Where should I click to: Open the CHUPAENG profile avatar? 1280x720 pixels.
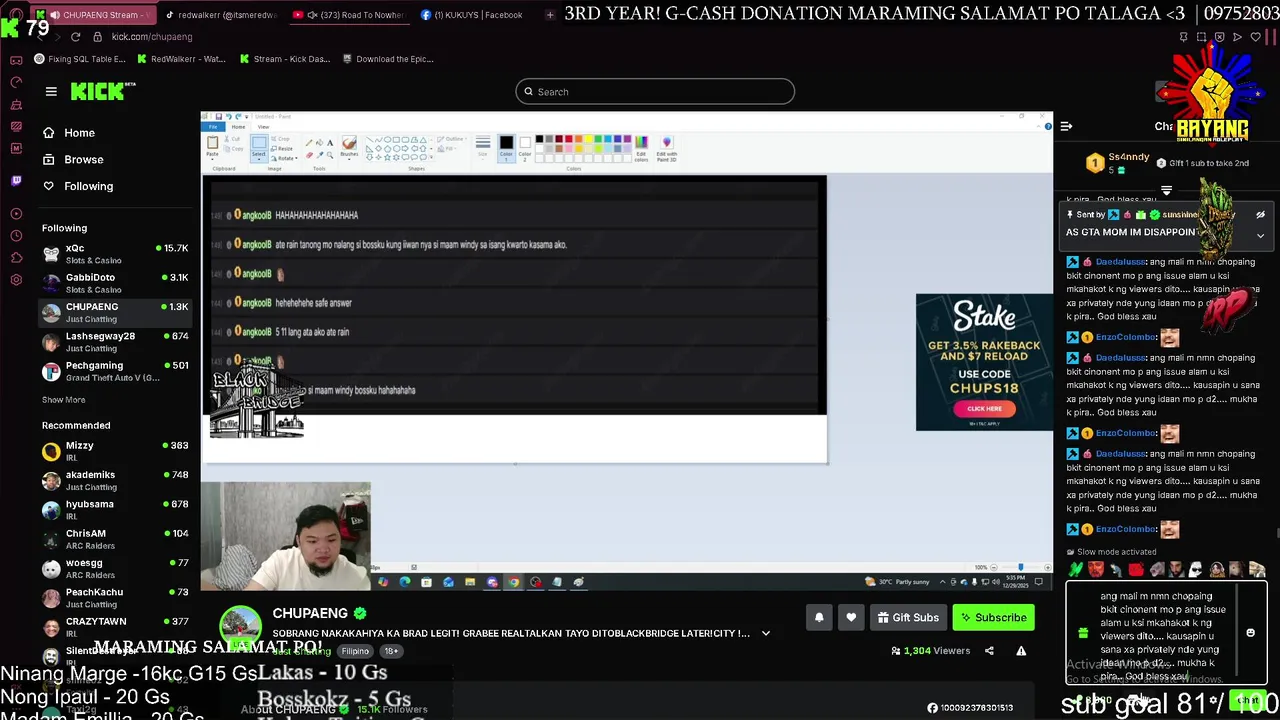tap(240, 628)
